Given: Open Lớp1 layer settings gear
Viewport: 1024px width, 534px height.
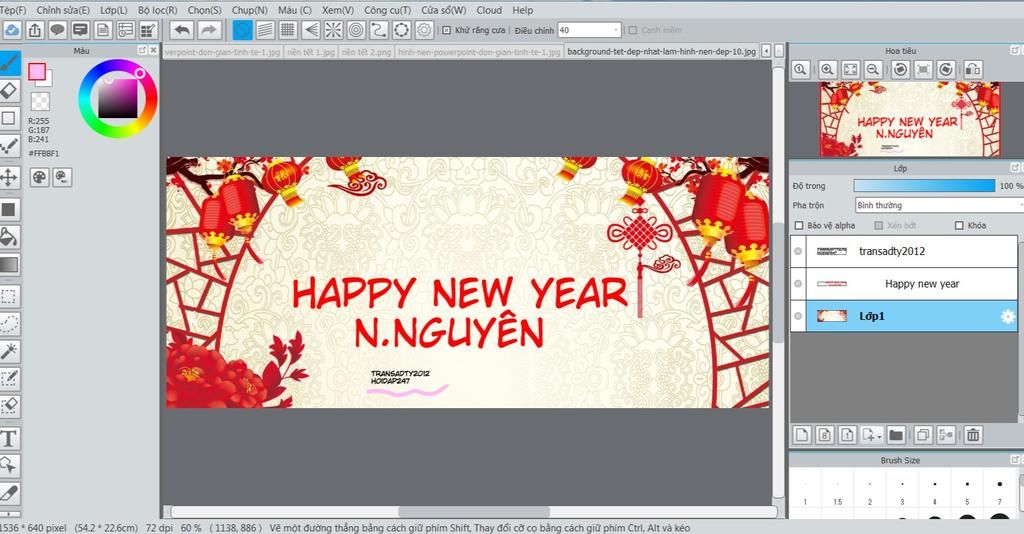Looking at the screenshot, I should click(x=1008, y=317).
